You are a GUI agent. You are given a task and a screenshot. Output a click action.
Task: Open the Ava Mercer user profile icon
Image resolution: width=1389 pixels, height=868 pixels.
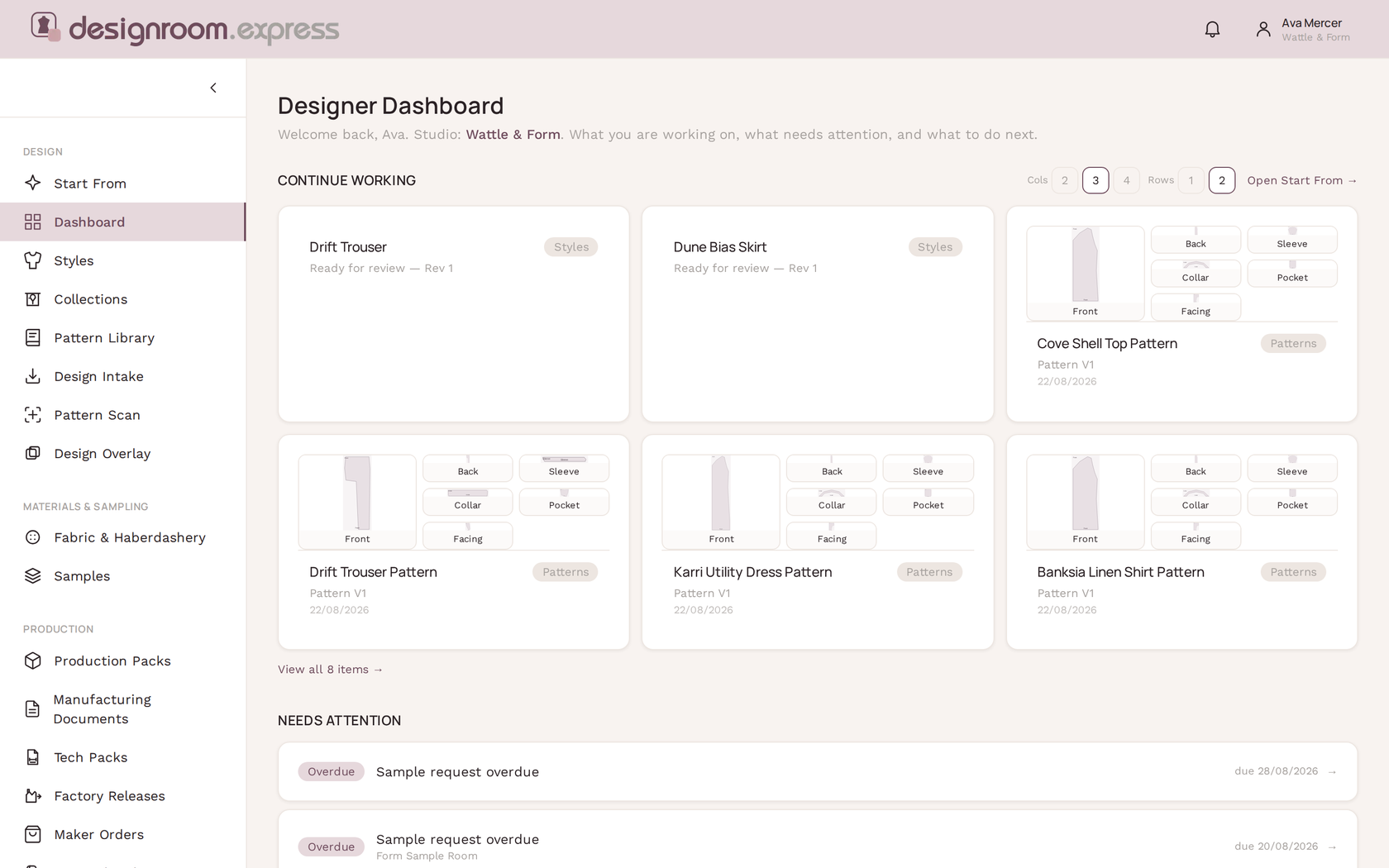pyautogui.click(x=1263, y=30)
